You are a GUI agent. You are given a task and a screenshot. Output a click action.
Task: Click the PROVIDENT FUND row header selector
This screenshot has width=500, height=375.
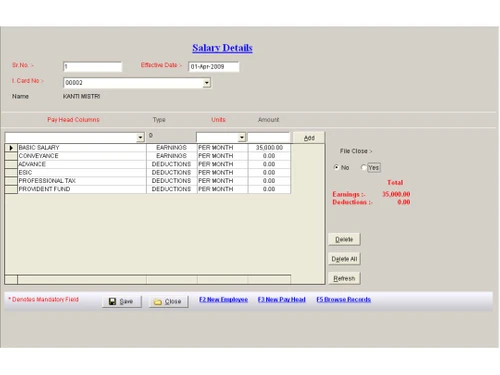click(x=11, y=189)
